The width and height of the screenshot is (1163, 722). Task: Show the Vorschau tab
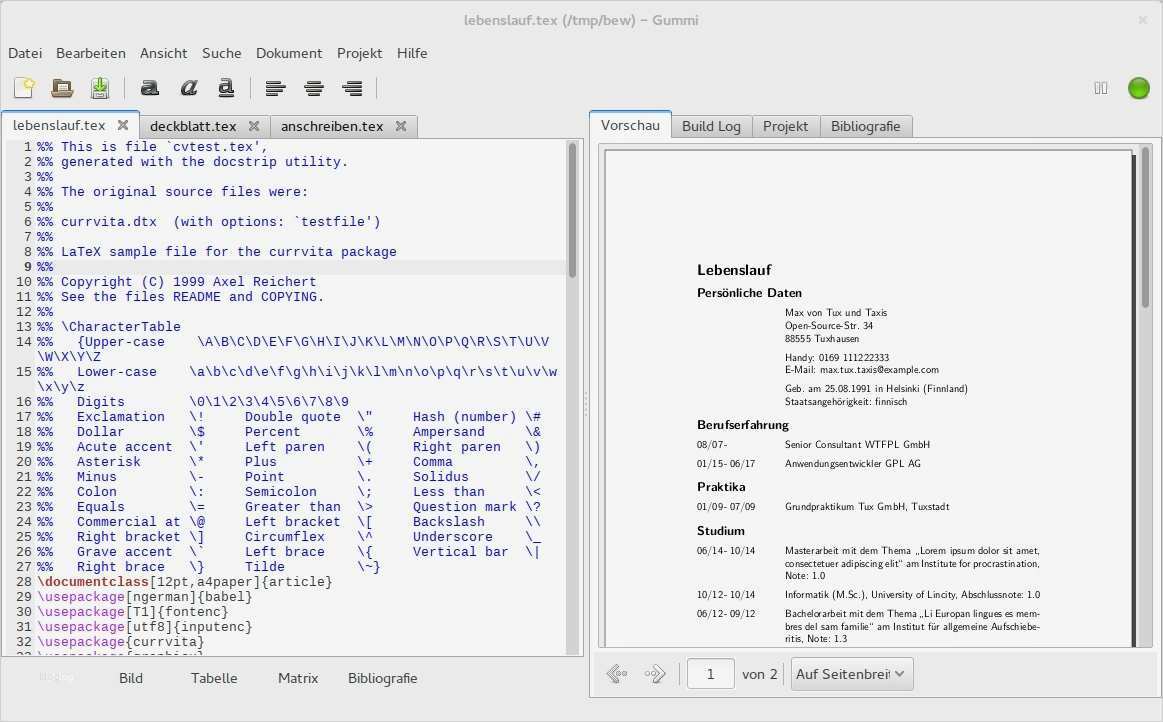pos(630,125)
